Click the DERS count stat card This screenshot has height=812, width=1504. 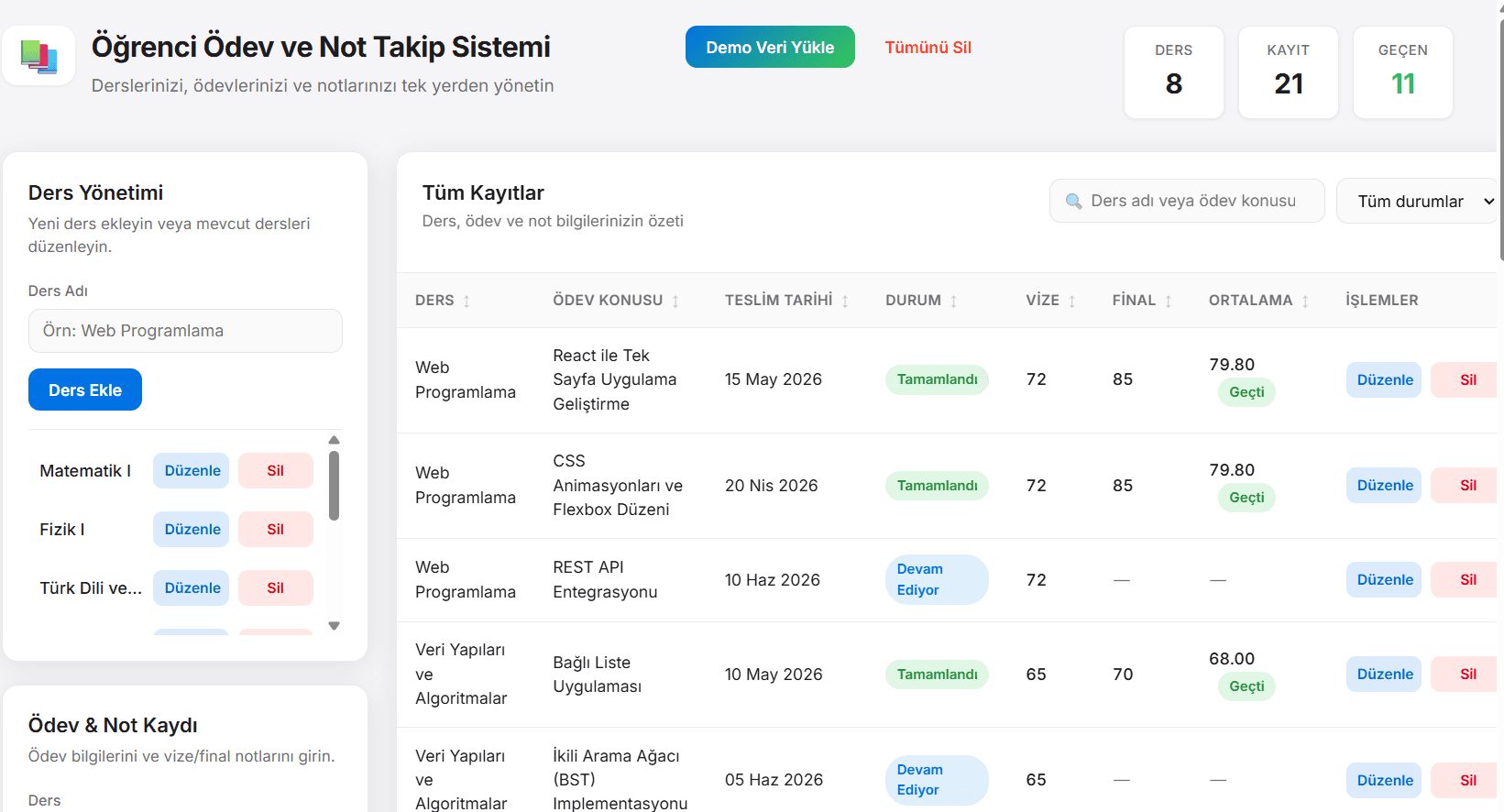click(1173, 72)
